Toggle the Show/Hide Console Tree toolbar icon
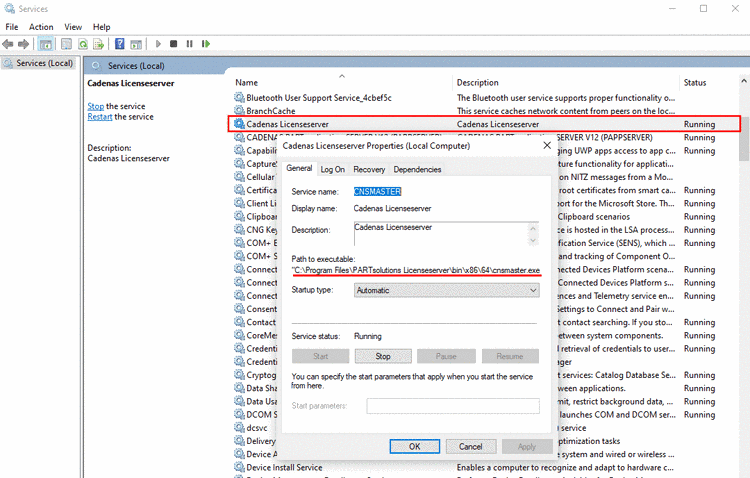Screen dimensions: 750x478 tap(45, 44)
